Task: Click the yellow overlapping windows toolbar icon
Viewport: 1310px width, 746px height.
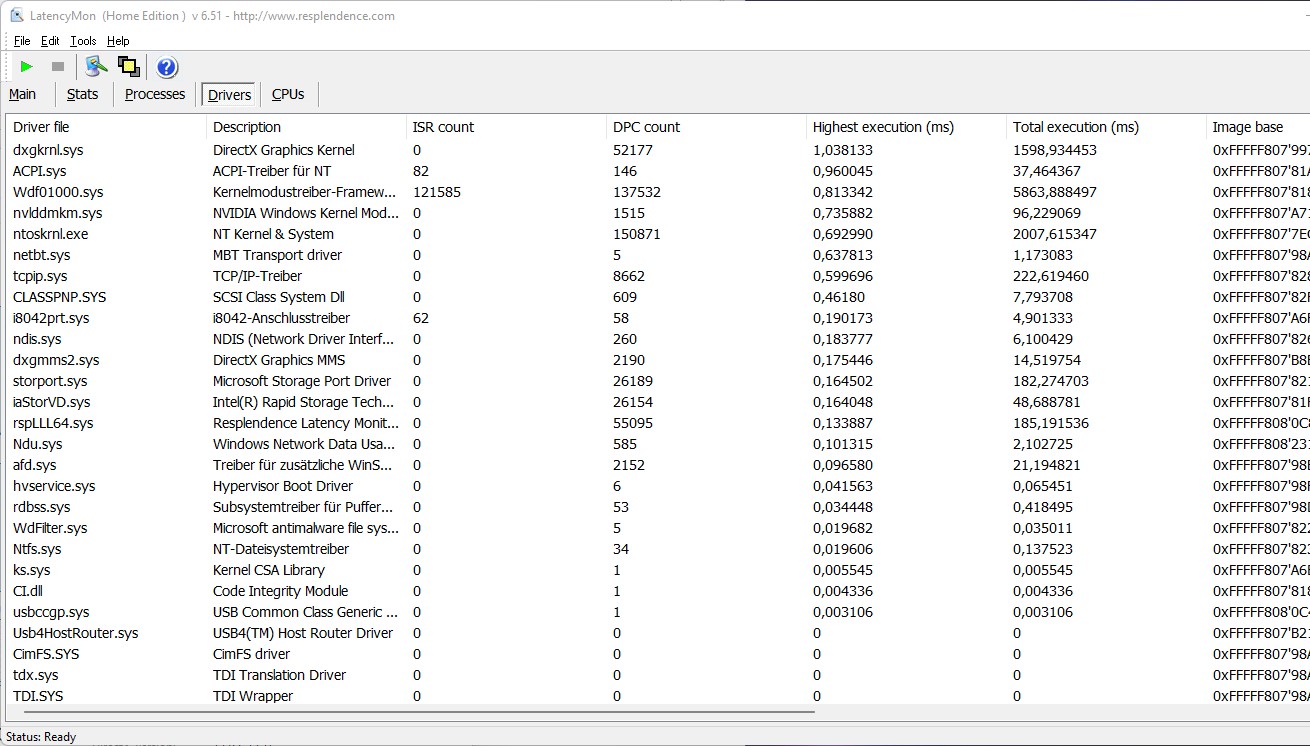Action: (x=128, y=67)
